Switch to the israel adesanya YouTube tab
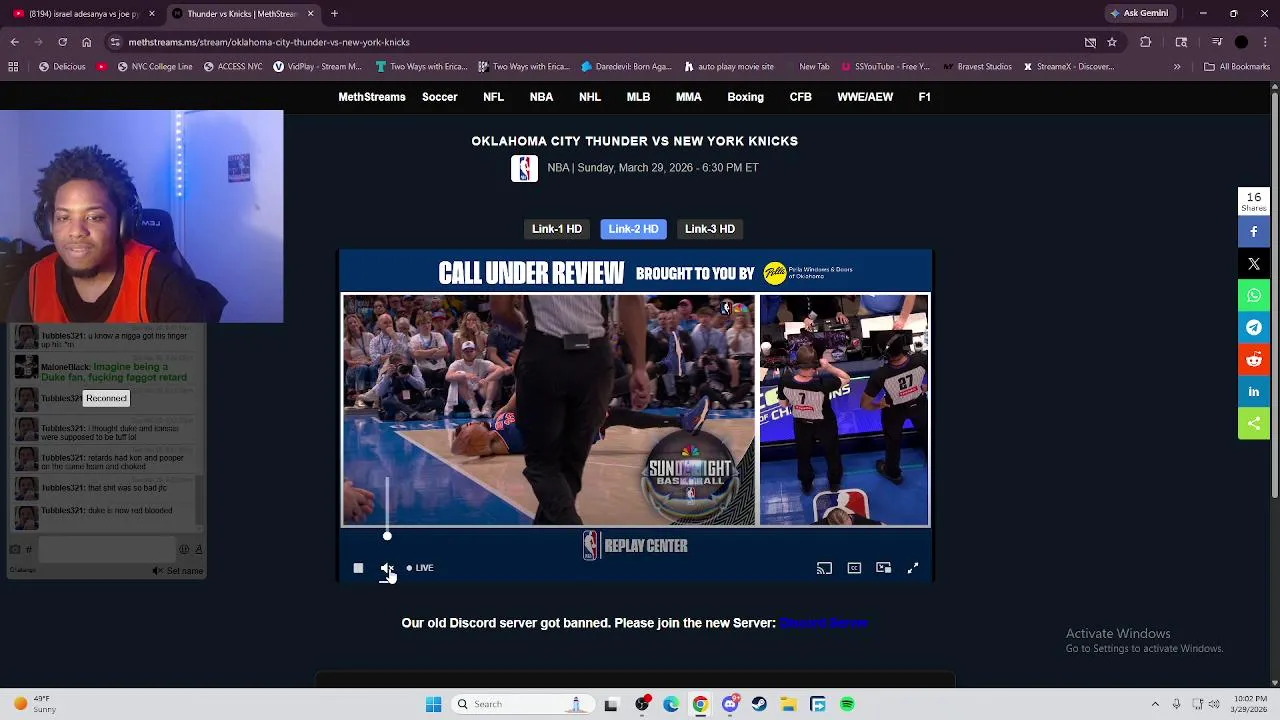The height and width of the screenshot is (720, 1280). (84, 14)
